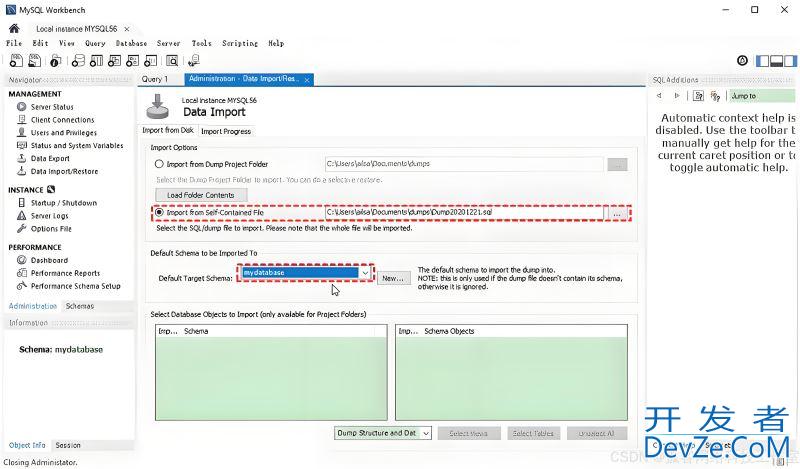Toggle the bottom output panel icon
The image size is (800, 469).
point(777,61)
